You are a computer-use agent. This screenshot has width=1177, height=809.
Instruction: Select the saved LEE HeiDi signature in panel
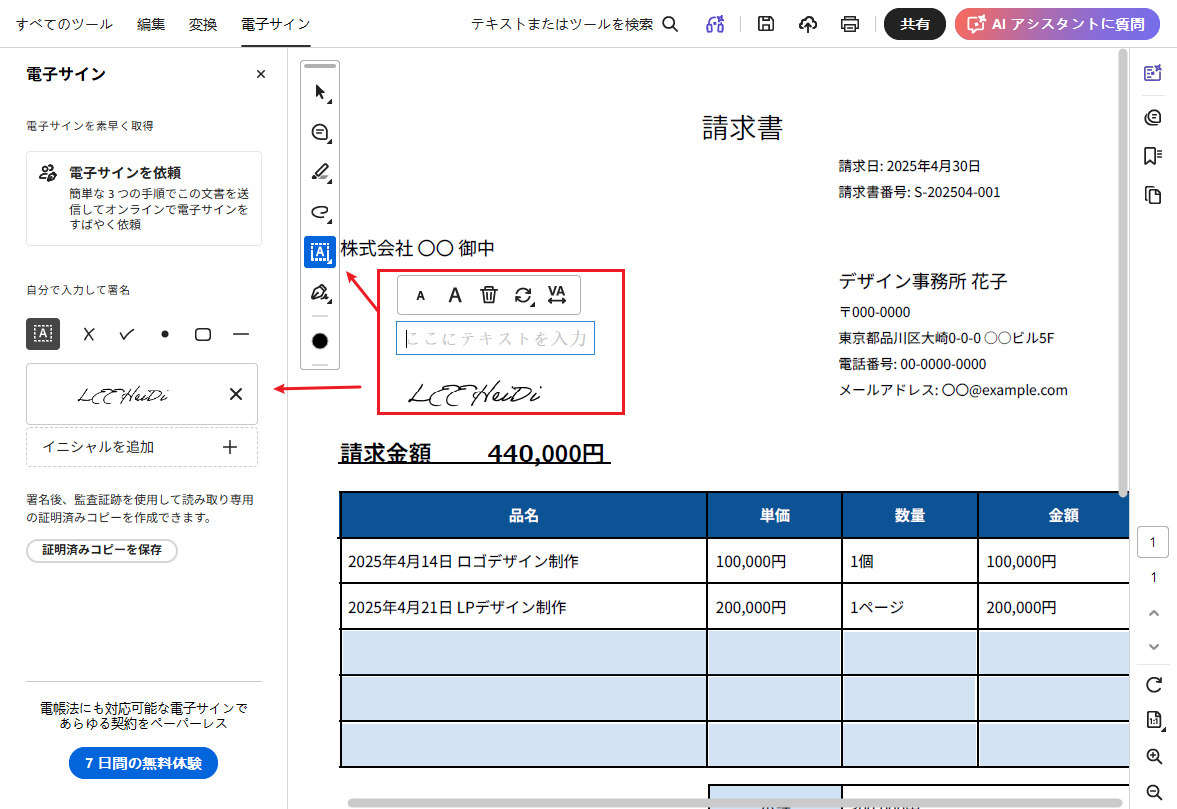[124, 394]
